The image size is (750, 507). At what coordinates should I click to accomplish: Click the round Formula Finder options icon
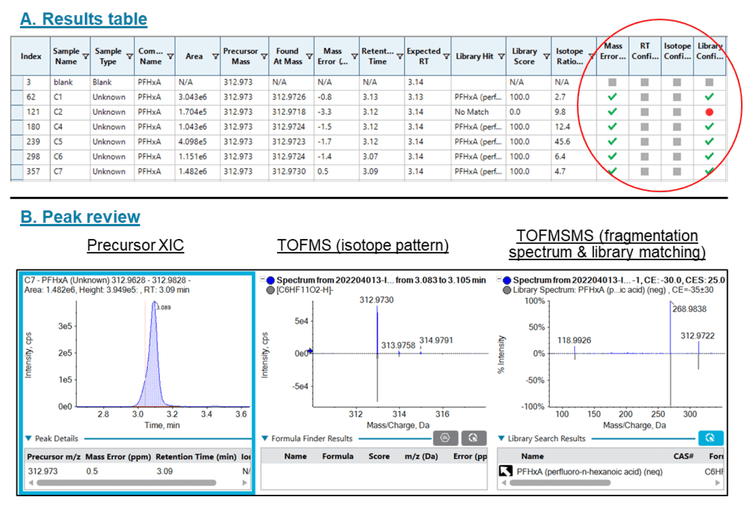tap(444, 438)
